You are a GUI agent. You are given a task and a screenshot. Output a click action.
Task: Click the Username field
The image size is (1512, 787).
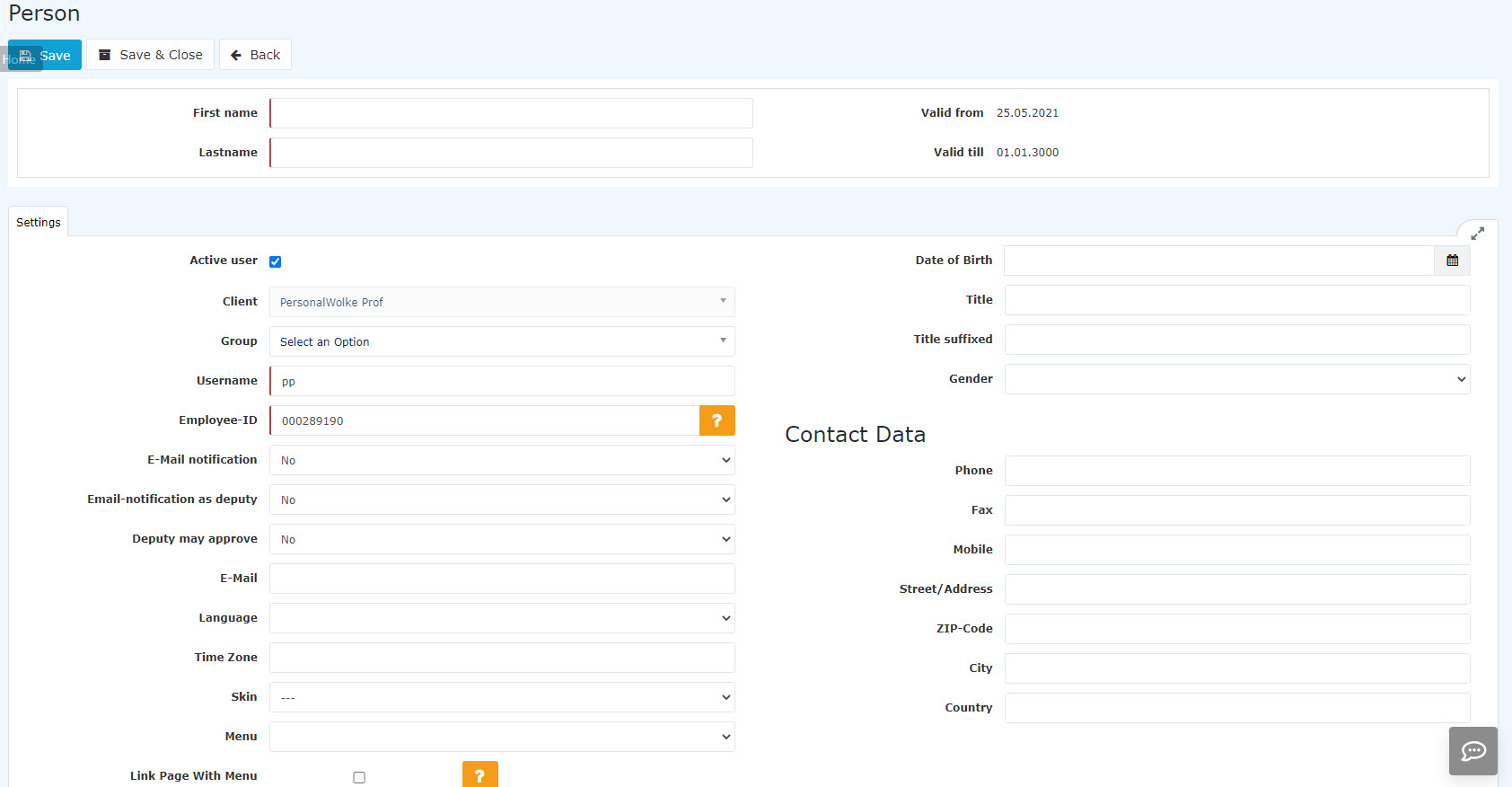502,381
